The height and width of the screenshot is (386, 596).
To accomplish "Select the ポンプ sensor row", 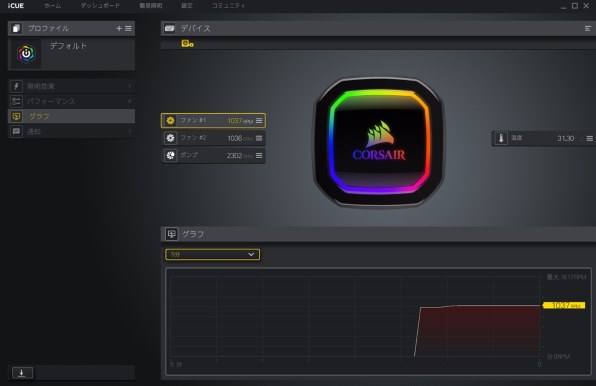I will point(213,155).
